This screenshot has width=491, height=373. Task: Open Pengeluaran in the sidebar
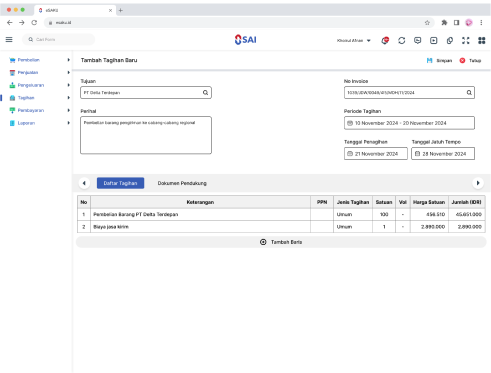point(31,85)
